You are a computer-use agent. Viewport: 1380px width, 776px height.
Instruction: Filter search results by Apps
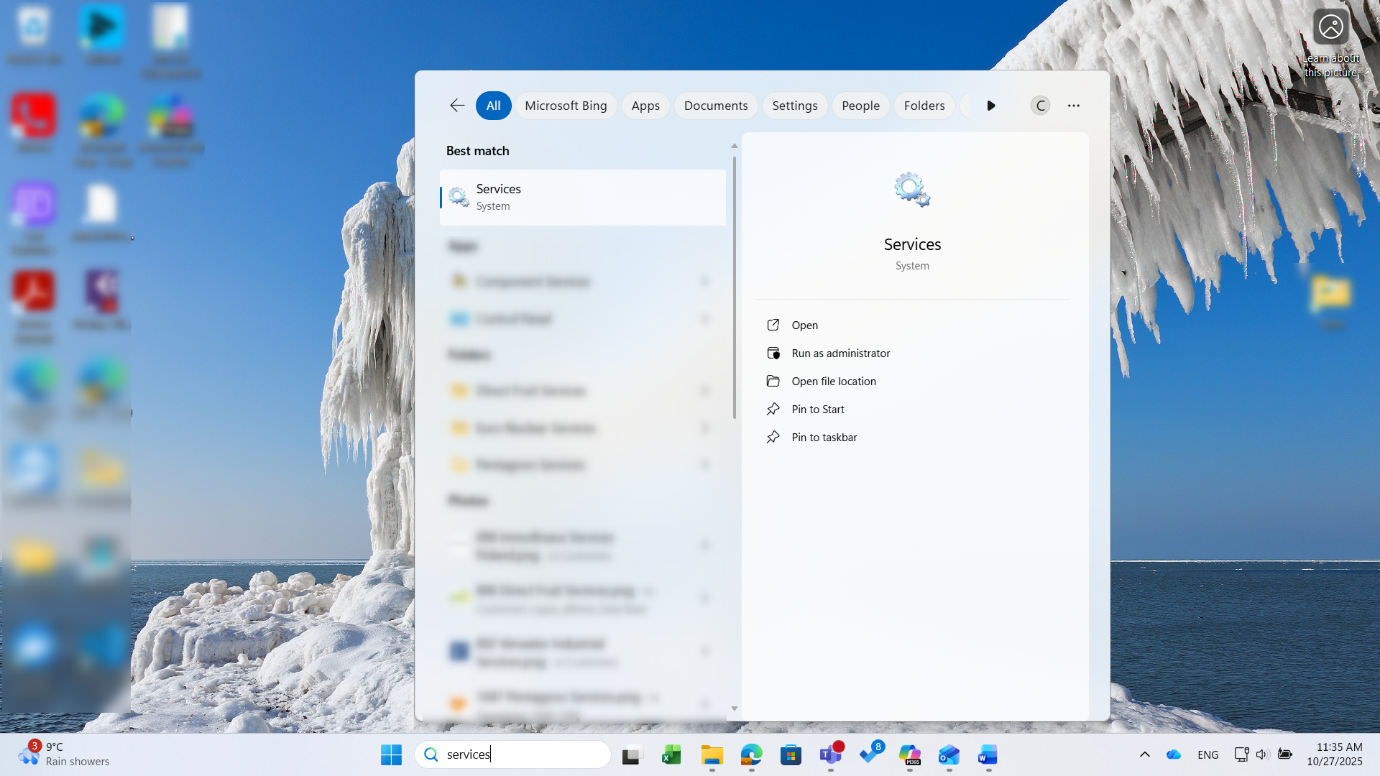tap(646, 105)
